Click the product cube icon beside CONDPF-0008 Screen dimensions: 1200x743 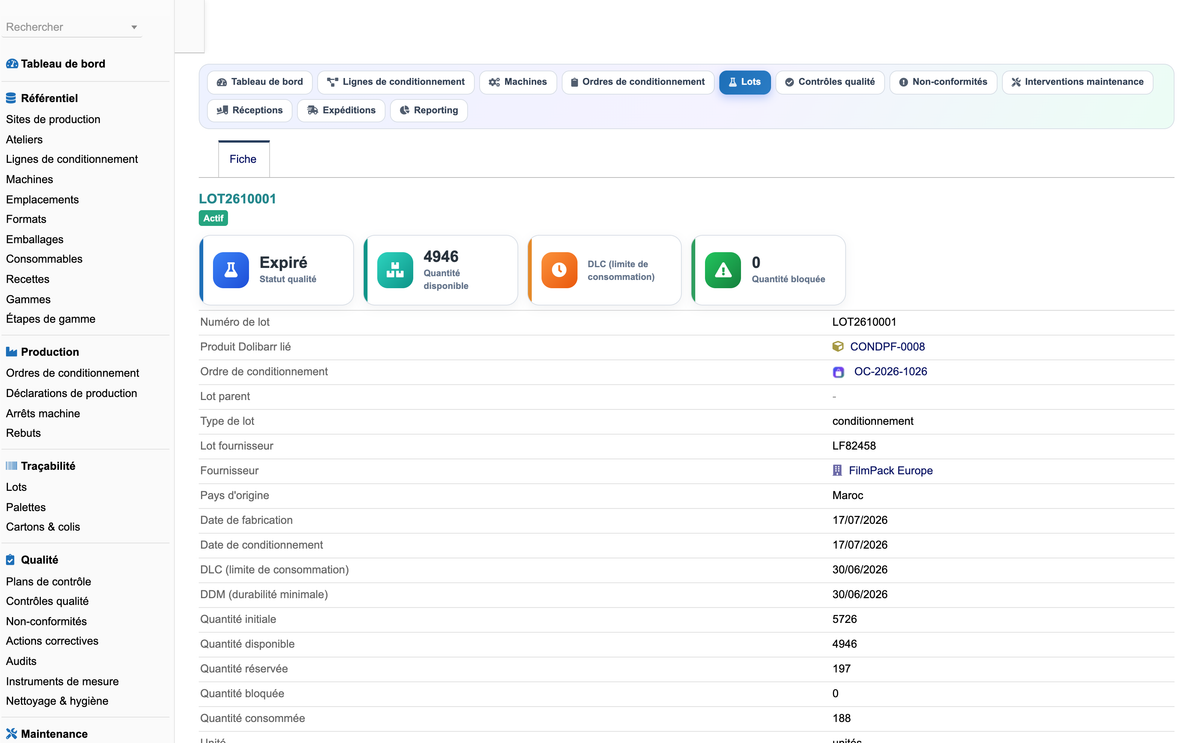(838, 347)
